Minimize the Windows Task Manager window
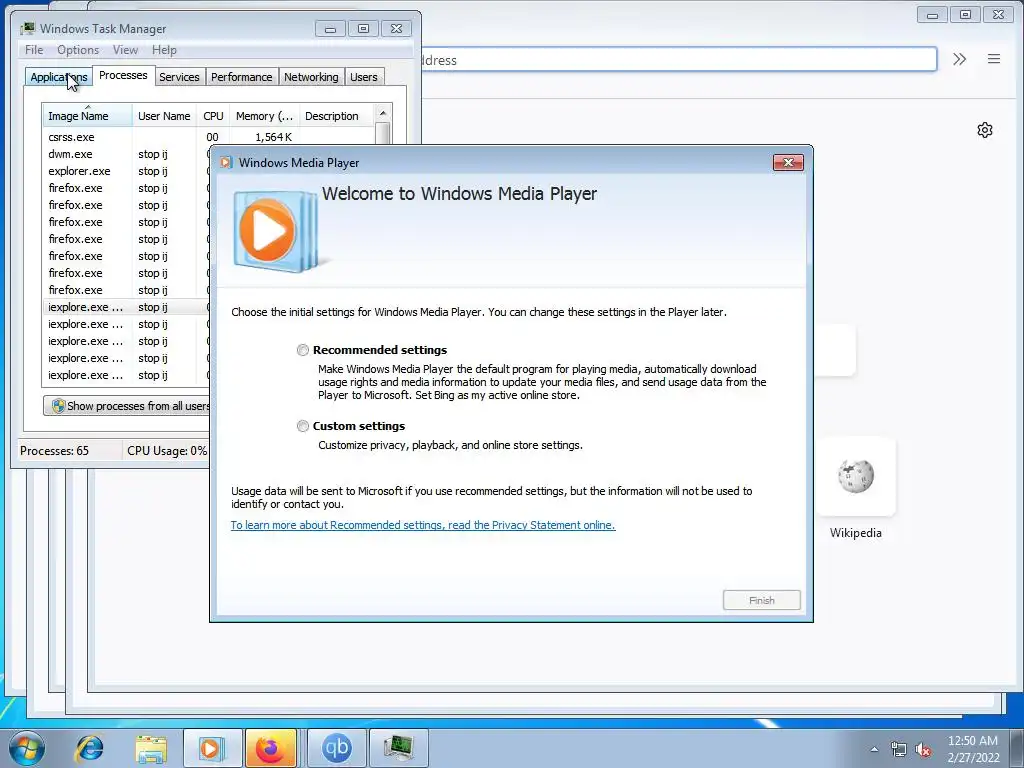This screenshot has height=768, width=1024. point(330,29)
